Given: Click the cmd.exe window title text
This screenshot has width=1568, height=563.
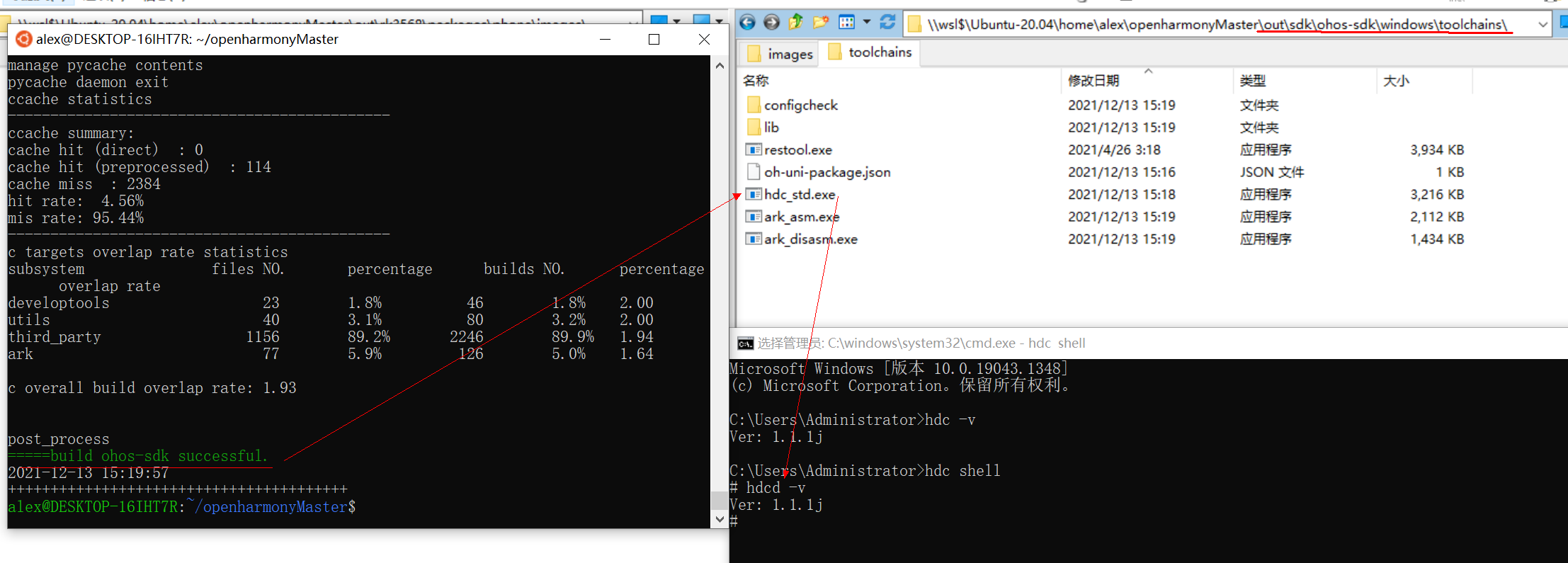Looking at the screenshot, I should pos(921,343).
